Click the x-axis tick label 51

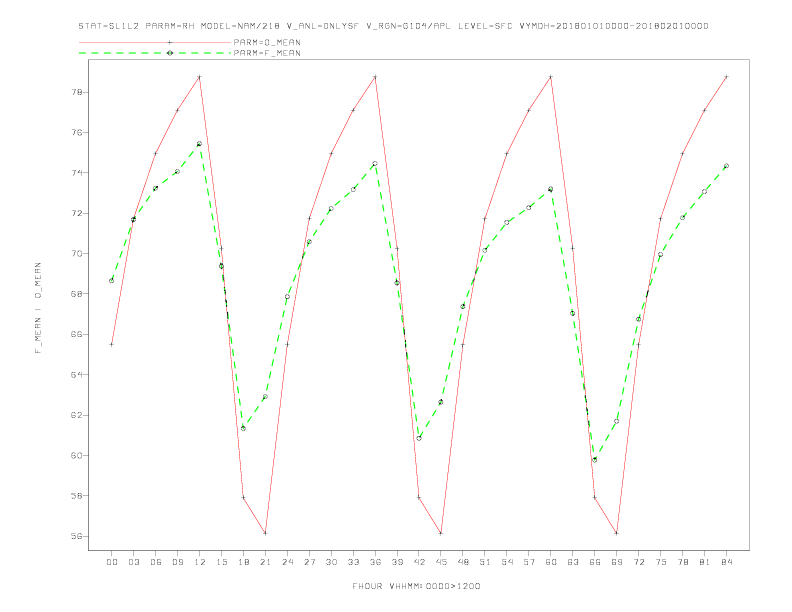(x=485, y=562)
